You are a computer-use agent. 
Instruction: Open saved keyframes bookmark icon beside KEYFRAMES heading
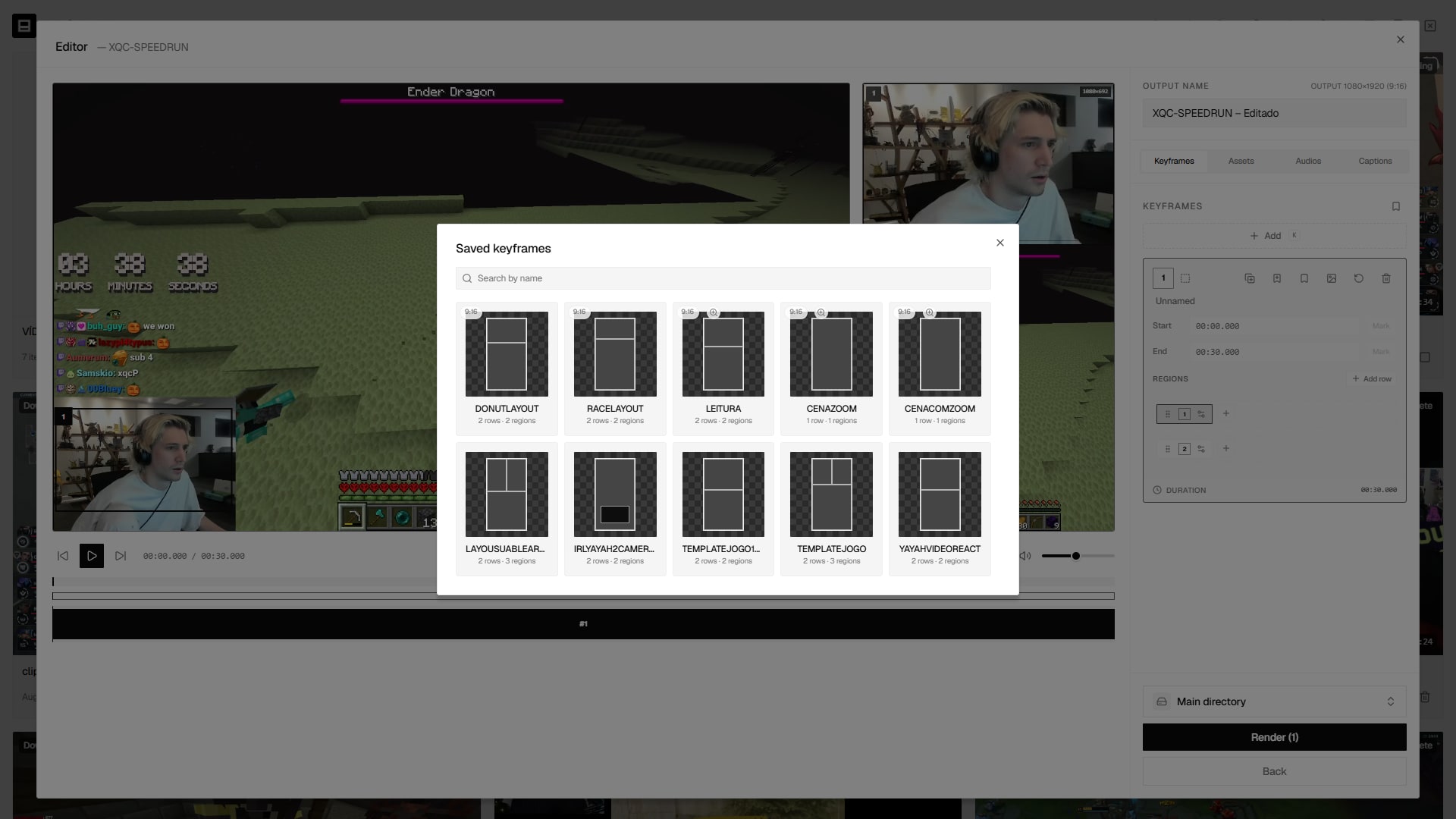click(x=1395, y=206)
